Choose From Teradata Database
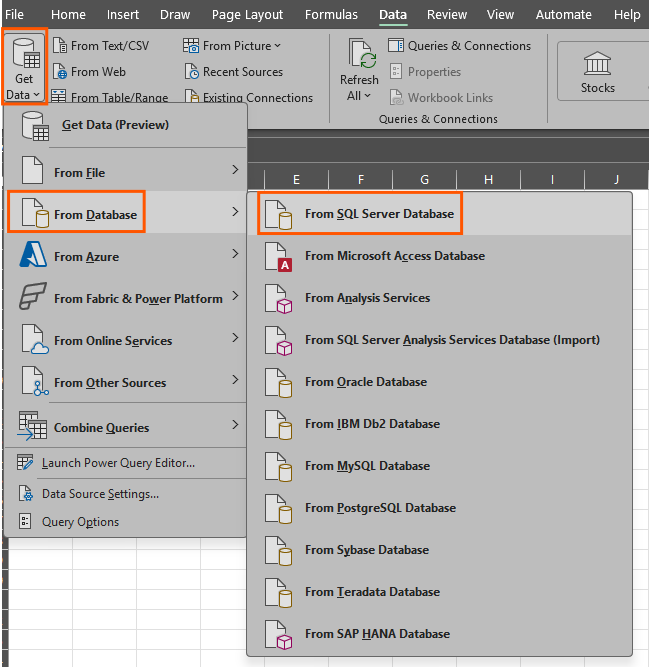The height and width of the screenshot is (667, 649). [x=439, y=592]
